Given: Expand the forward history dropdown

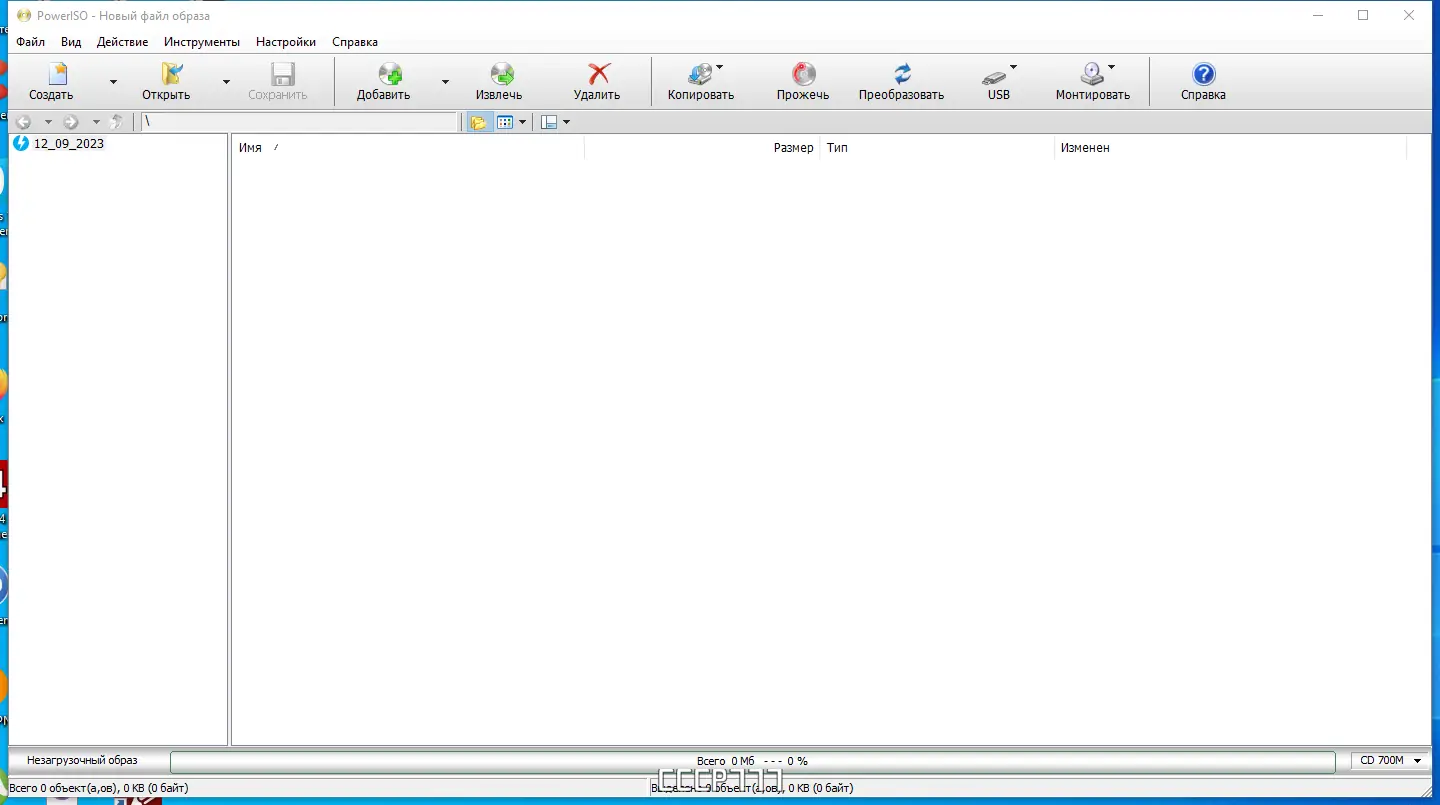Looking at the screenshot, I should point(96,122).
